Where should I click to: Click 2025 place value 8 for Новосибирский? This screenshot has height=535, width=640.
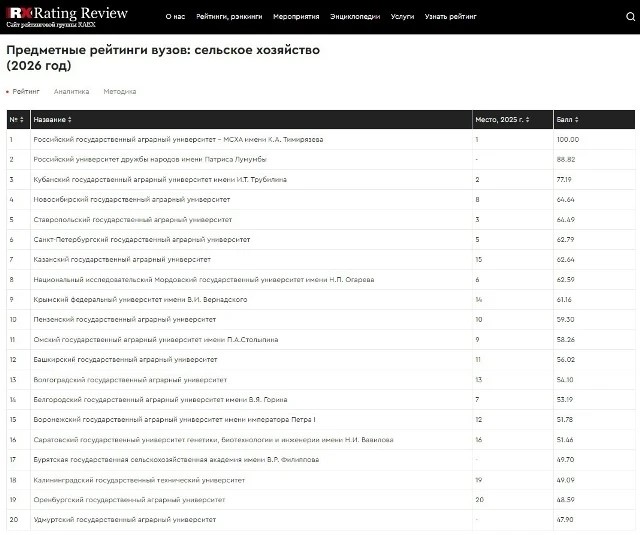coord(477,200)
